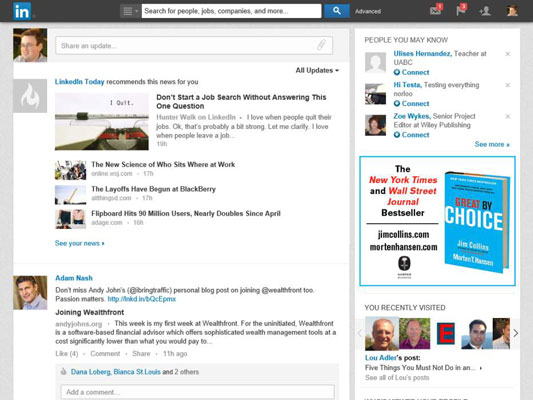Open Ulises Hernandez's profile
This screenshot has width=533, height=400.
pyautogui.click(x=423, y=54)
